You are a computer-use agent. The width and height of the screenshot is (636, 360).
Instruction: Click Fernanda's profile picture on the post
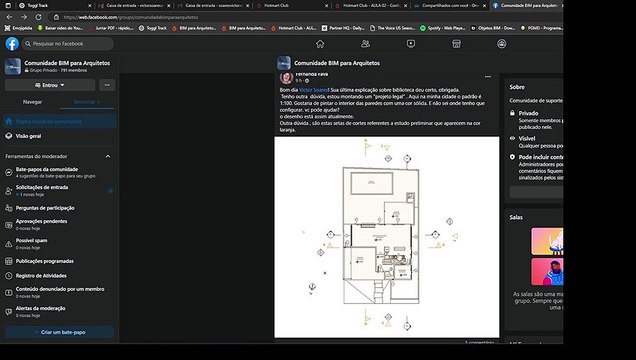coord(286,77)
